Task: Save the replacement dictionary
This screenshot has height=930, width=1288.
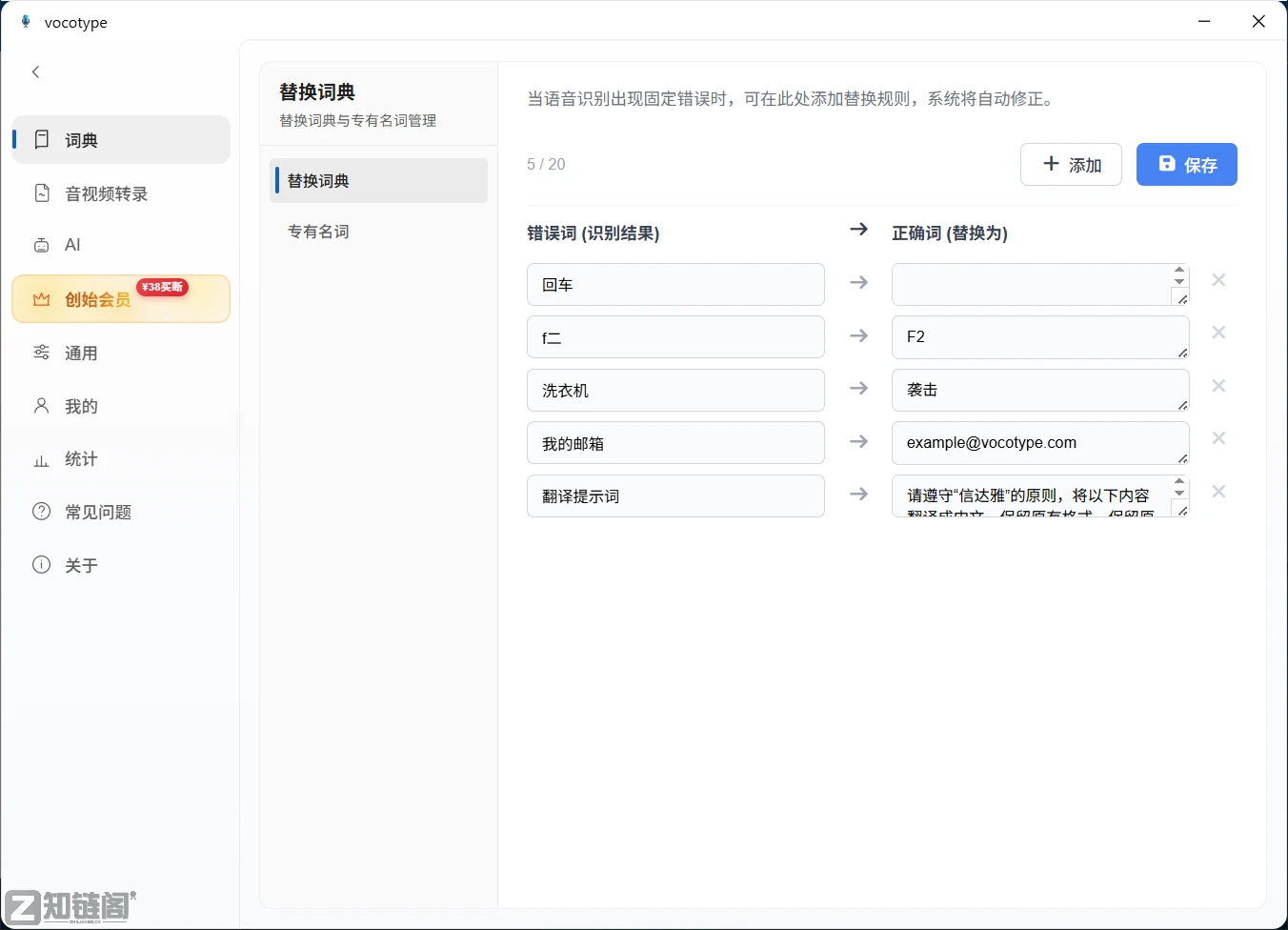Action: (1187, 164)
